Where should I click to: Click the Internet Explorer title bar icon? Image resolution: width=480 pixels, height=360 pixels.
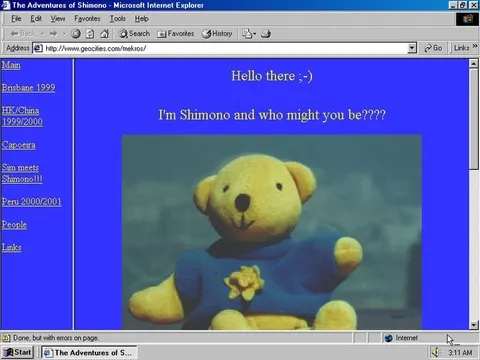[x=6, y=5]
